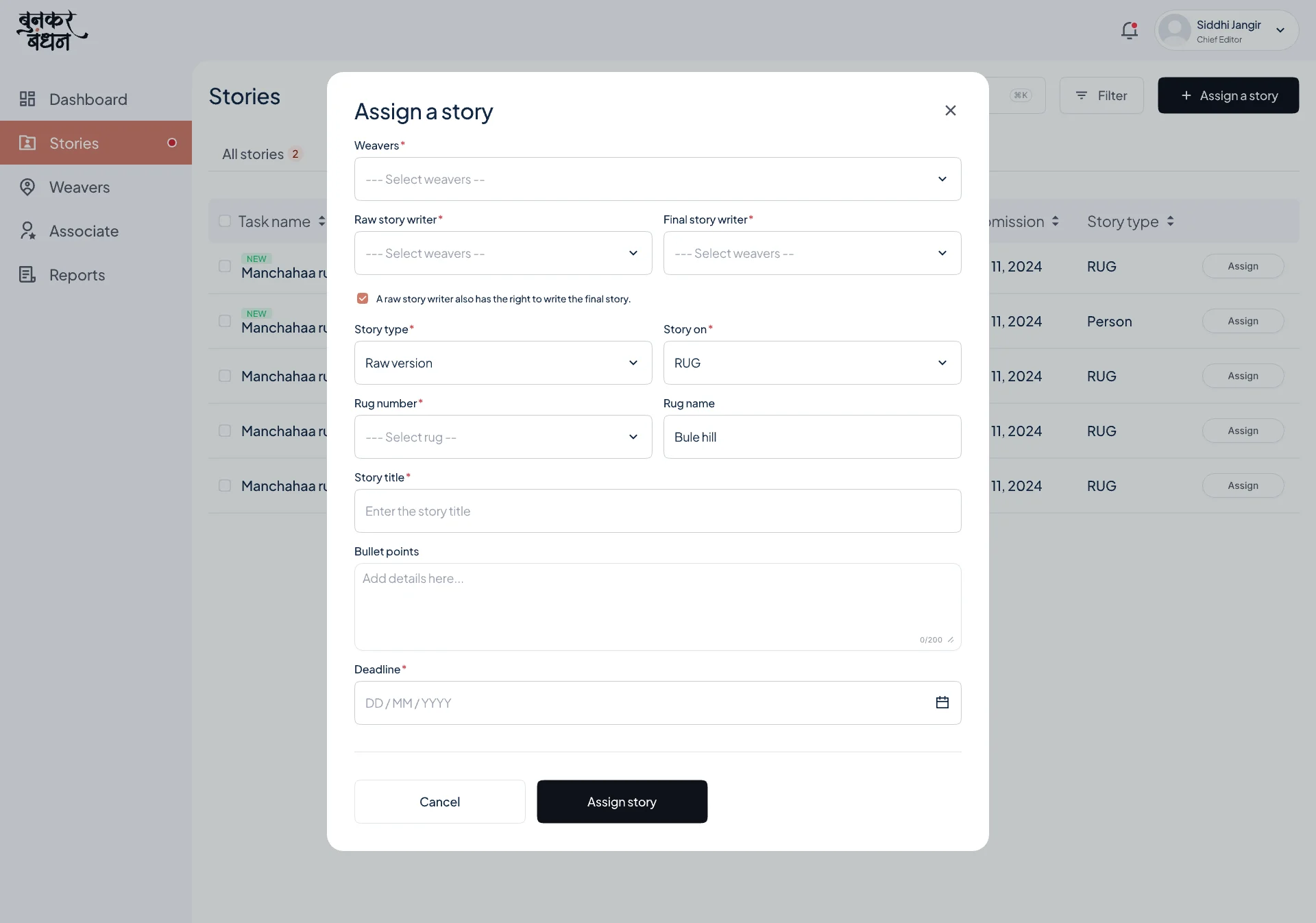Check the last Manchahaa row checkbox
The height and width of the screenshot is (923, 1316).
point(225,486)
